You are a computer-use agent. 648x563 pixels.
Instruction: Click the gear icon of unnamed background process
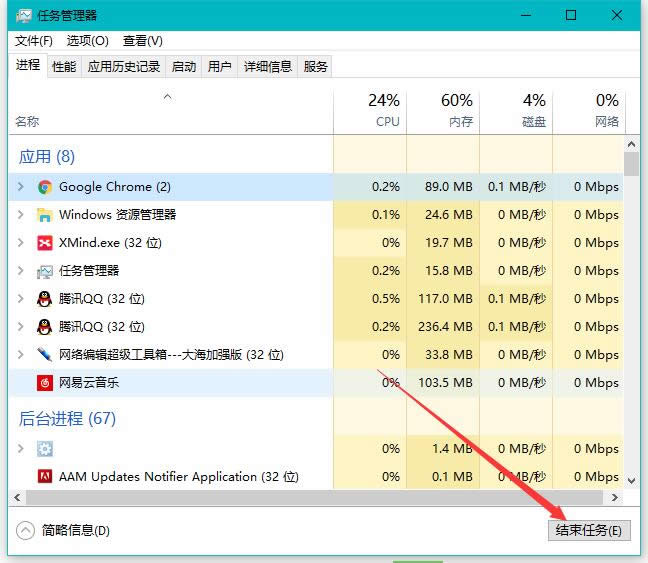point(45,449)
